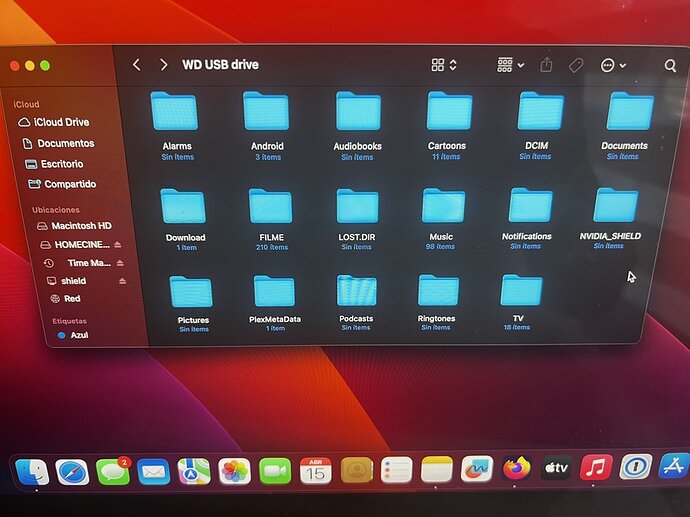Open the Podcasts folder
690x517 pixels.
[356, 290]
